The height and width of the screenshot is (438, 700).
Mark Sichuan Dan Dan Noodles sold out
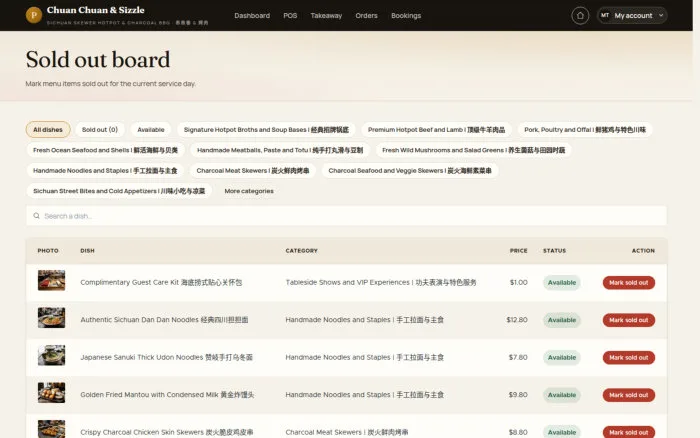tap(629, 320)
